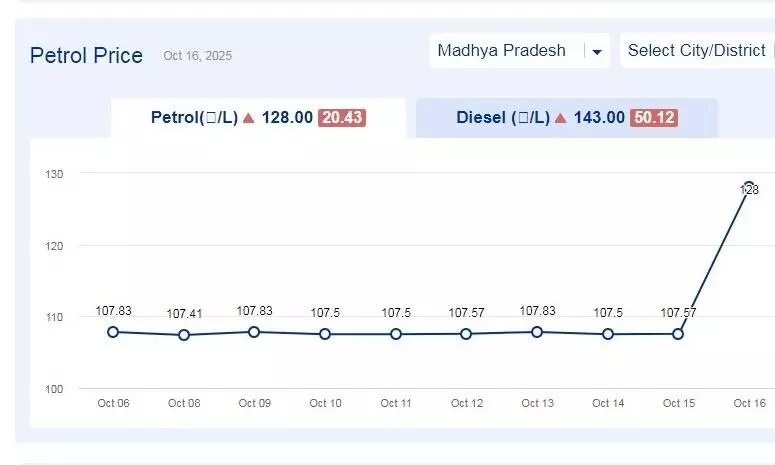The height and width of the screenshot is (465, 775).
Task: Switch to the Petrol price tab
Action: click(x=258, y=118)
